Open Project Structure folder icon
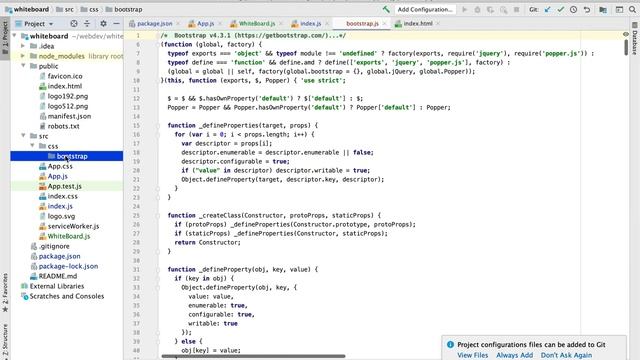The width and height of the screenshot is (640, 360). pos(603,9)
